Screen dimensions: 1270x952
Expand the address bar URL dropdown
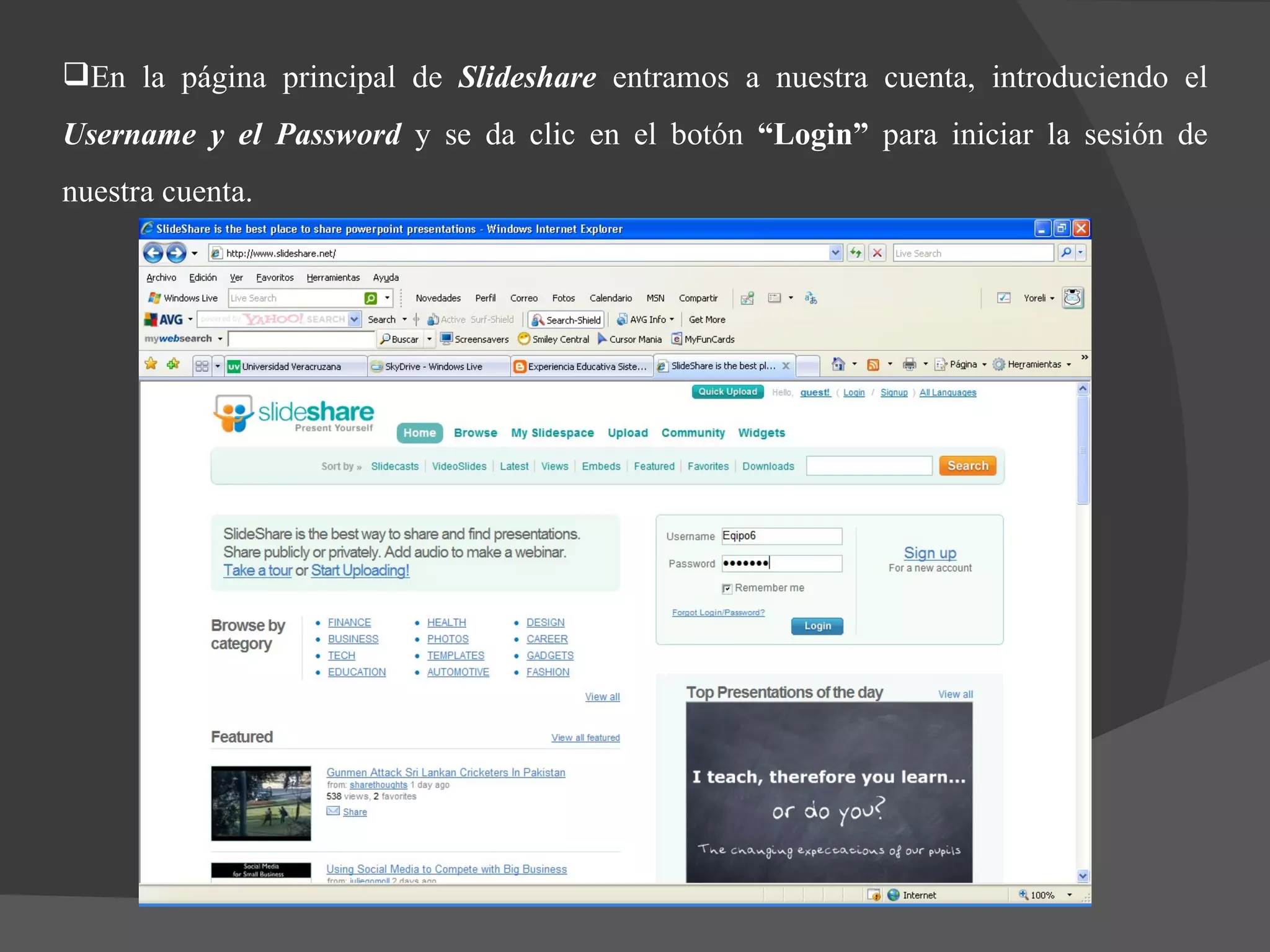[x=835, y=253]
